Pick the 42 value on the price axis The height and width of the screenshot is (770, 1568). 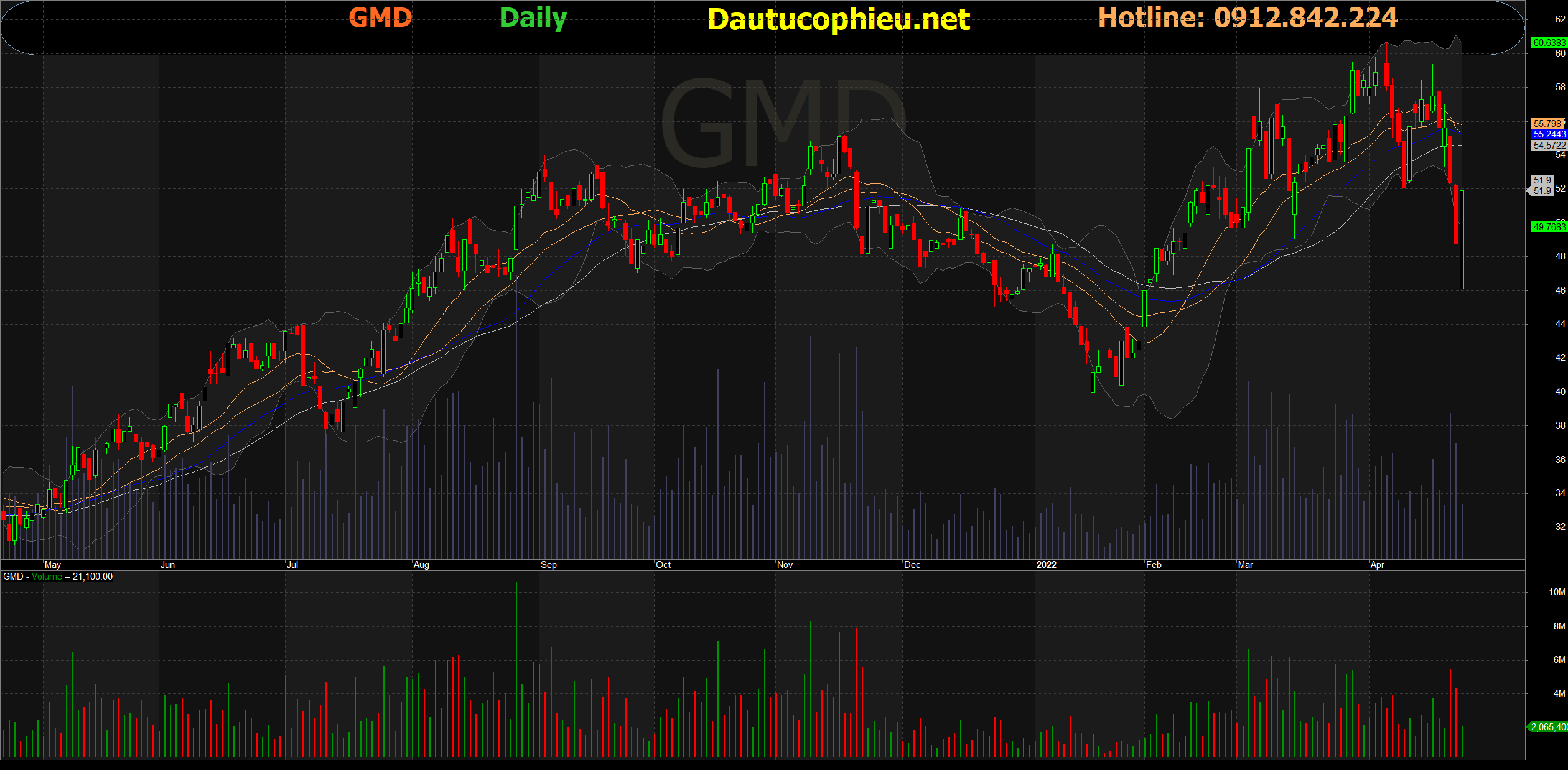1560,358
